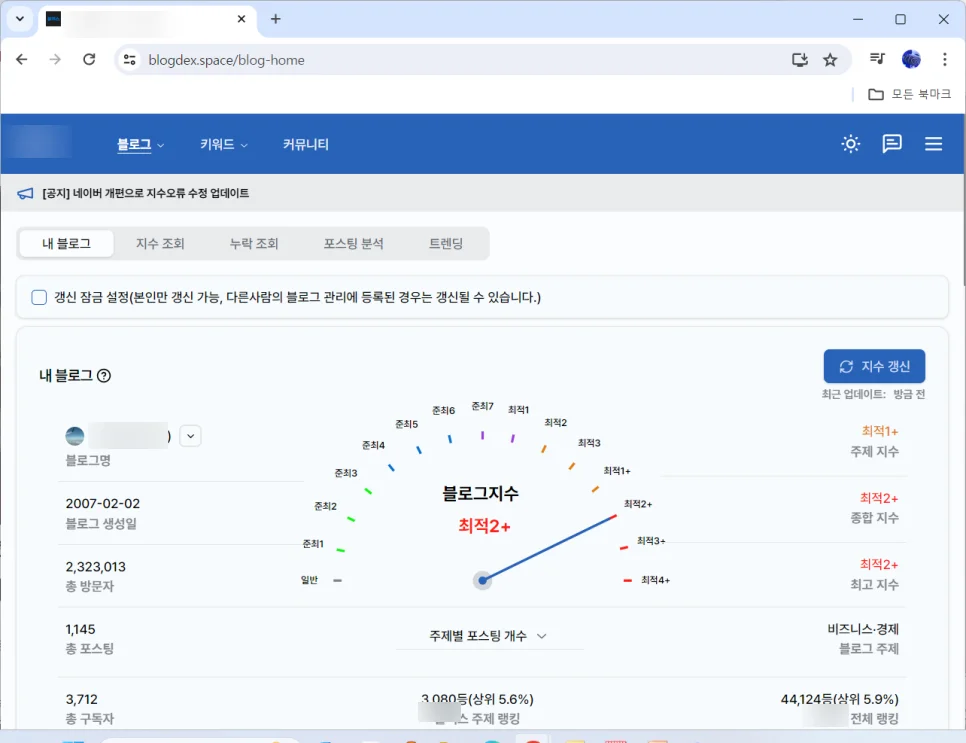Click the 3,080등(상위 5.6%) topic ranking
Image resolution: width=966 pixels, height=743 pixels.
(x=477, y=699)
